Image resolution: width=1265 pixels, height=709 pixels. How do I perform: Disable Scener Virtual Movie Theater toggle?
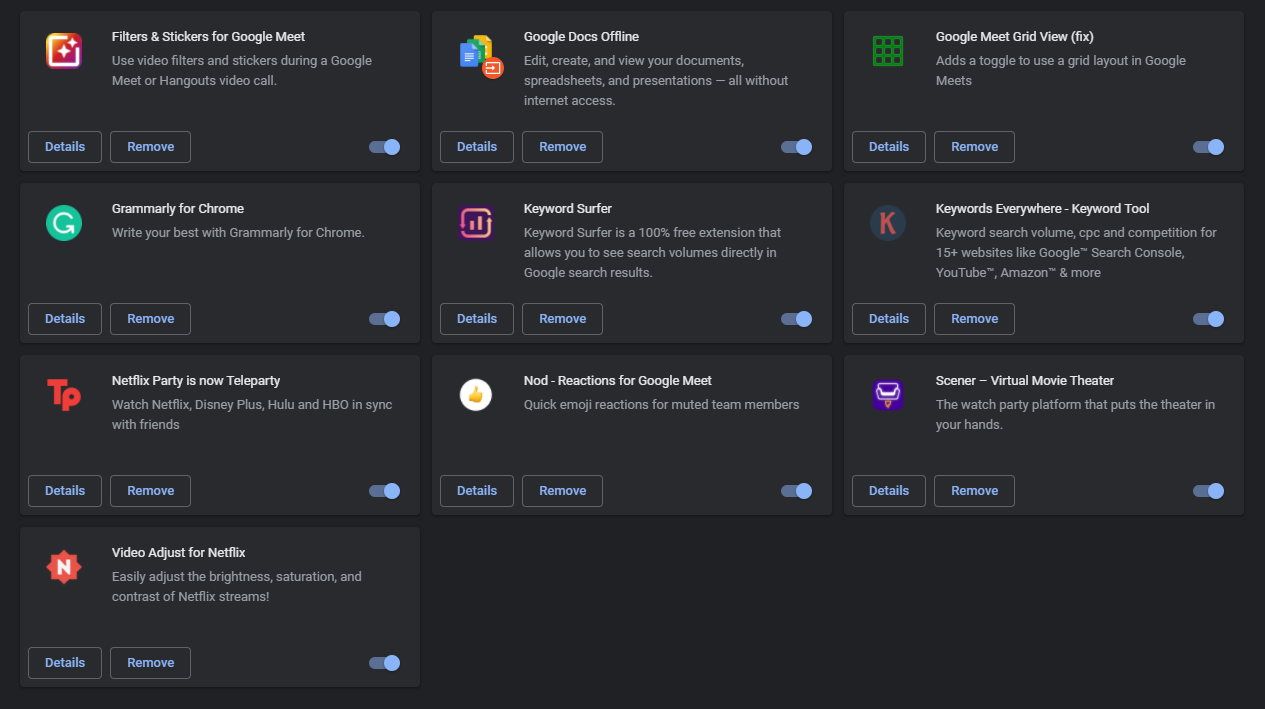pos(1208,491)
